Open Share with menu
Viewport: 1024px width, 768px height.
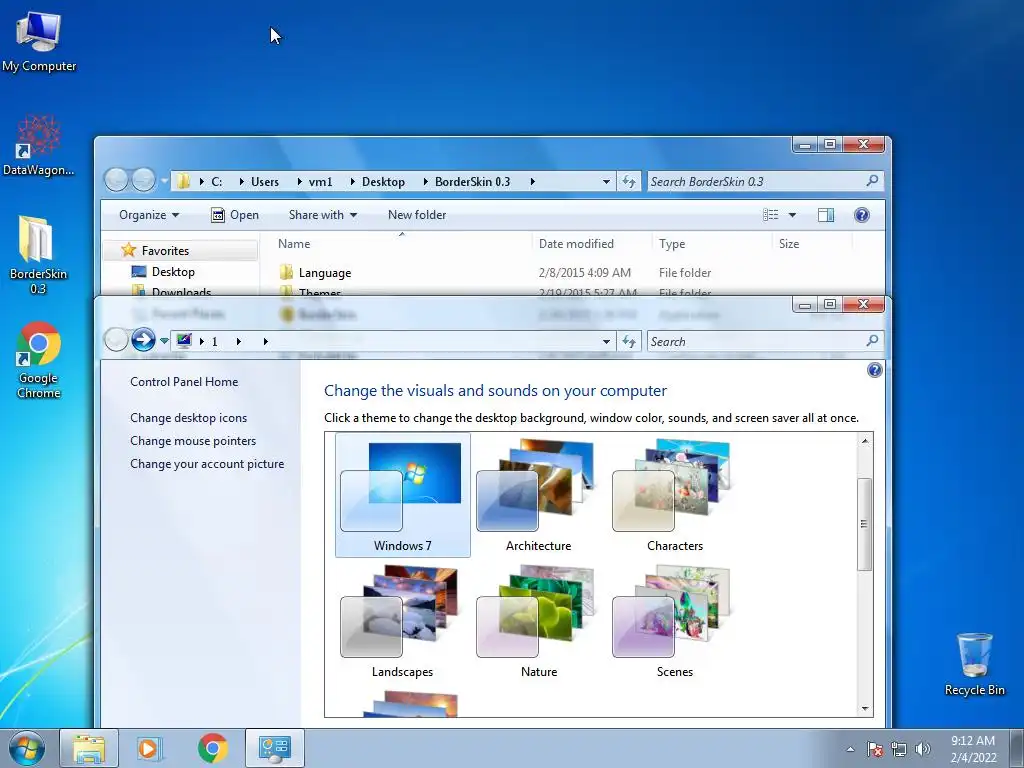(323, 215)
